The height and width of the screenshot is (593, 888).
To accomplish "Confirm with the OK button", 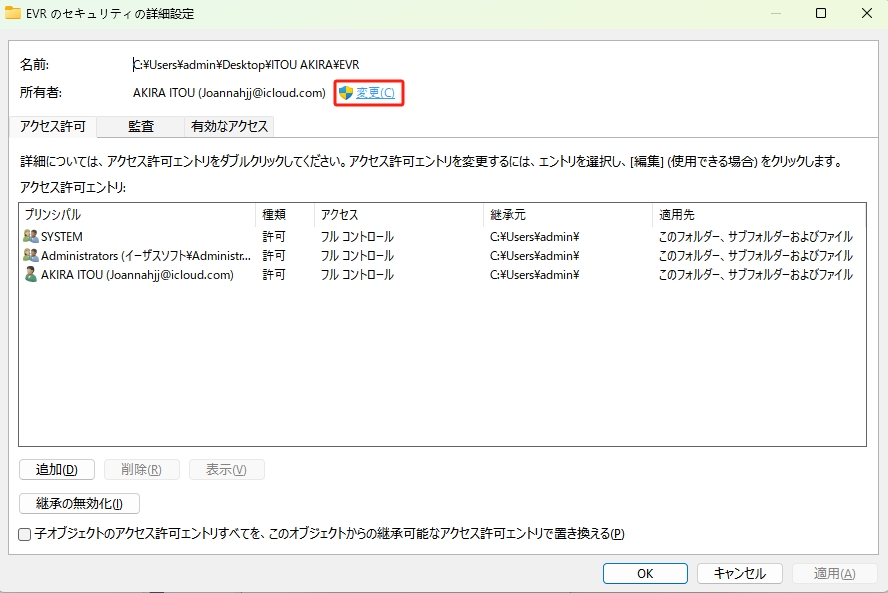I will tap(645, 574).
